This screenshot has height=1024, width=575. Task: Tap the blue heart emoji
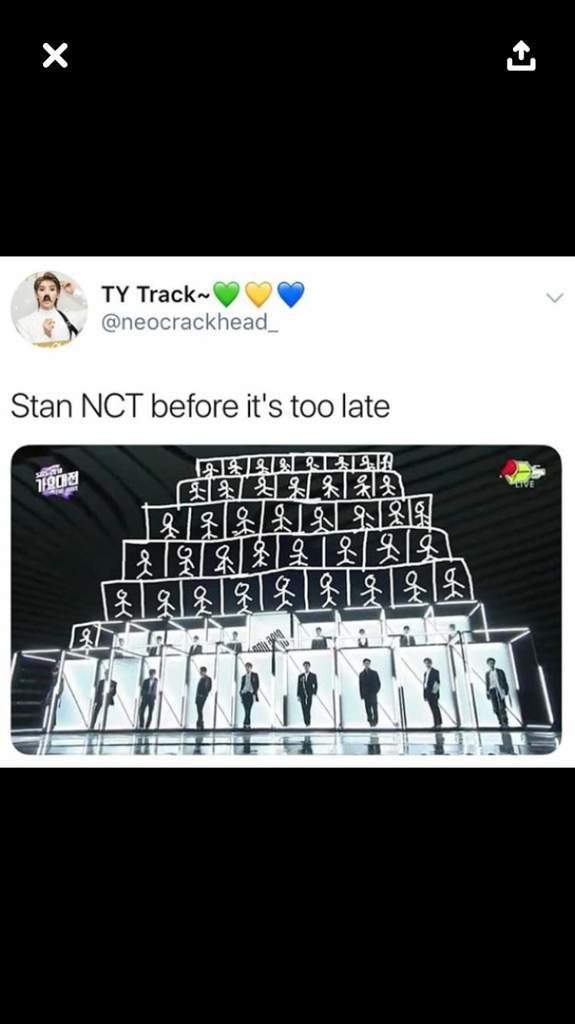(291, 295)
